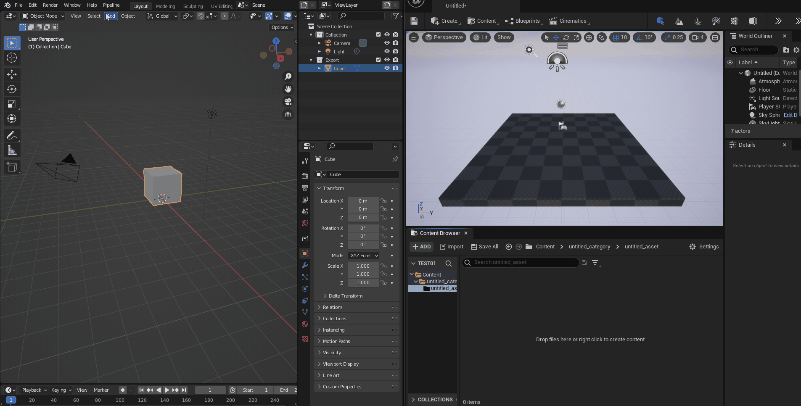Switch to Landscape mode in Unreal toolbar
Viewport: 801px width, 406px height.
679,21
